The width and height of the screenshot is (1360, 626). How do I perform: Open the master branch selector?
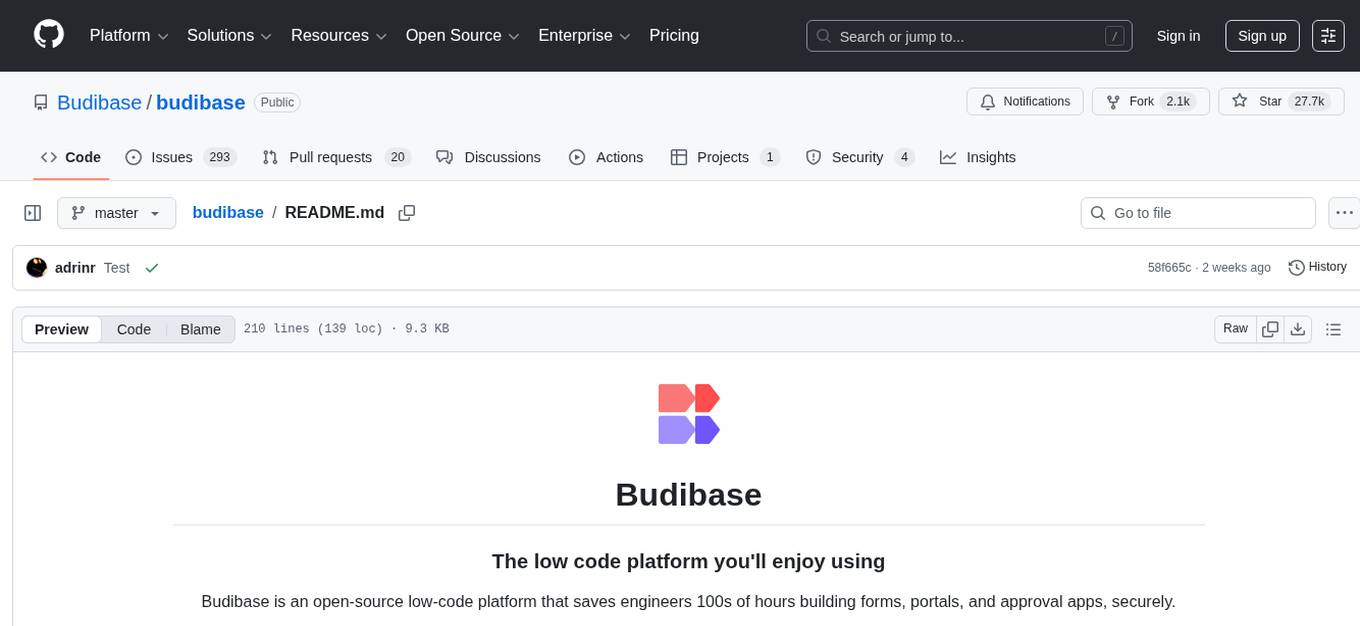pos(116,212)
